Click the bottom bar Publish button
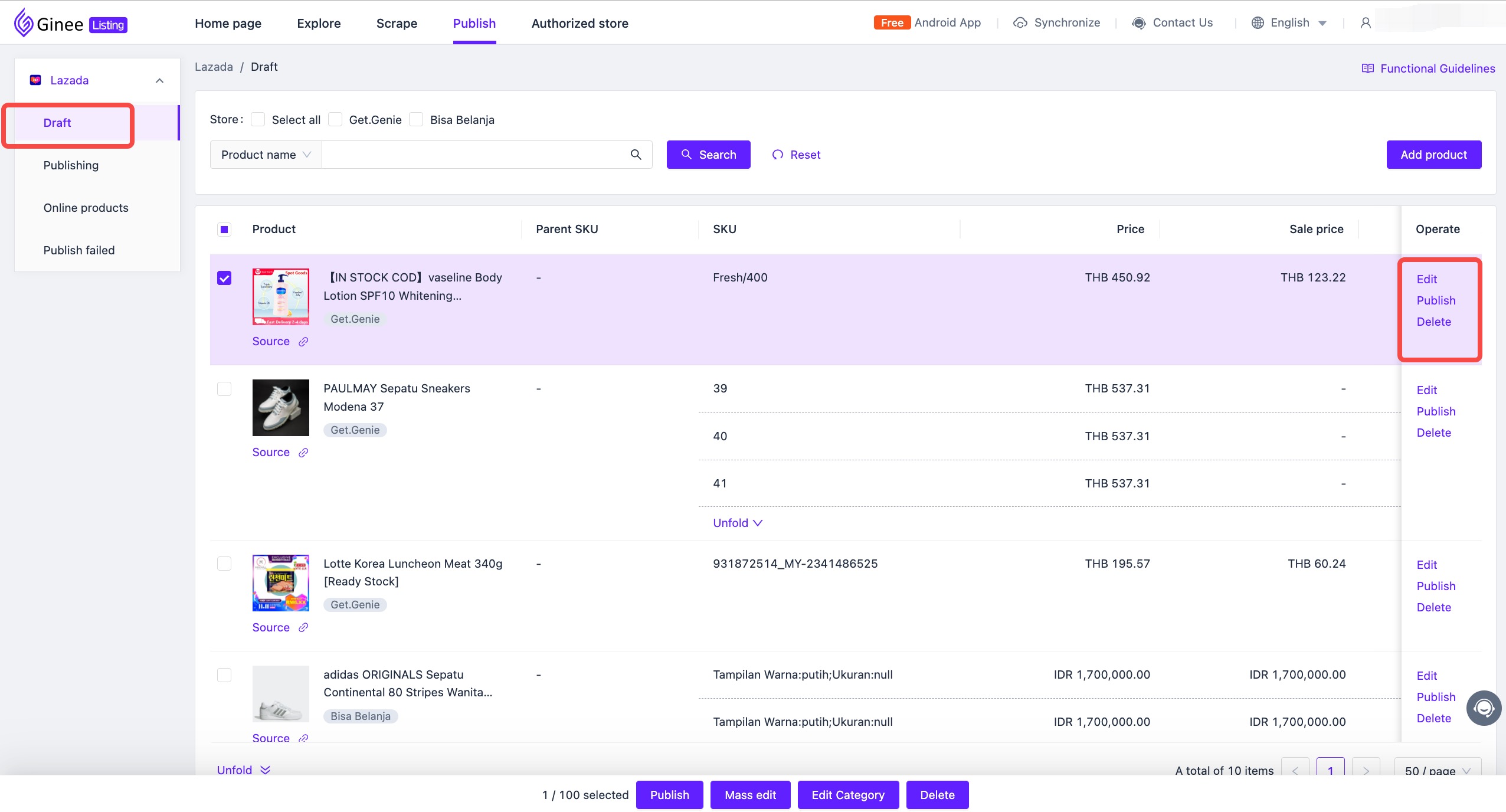Screen dimensions: 1506x812 [x=669, y=795]
